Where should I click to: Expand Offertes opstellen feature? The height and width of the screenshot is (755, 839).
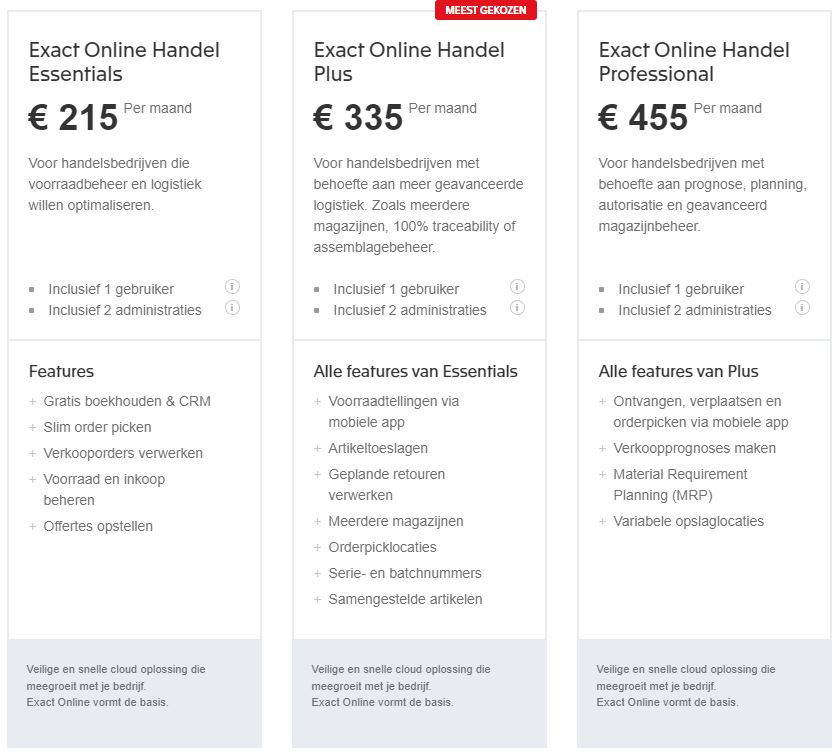pyautogui.click(x=98, y=526)
